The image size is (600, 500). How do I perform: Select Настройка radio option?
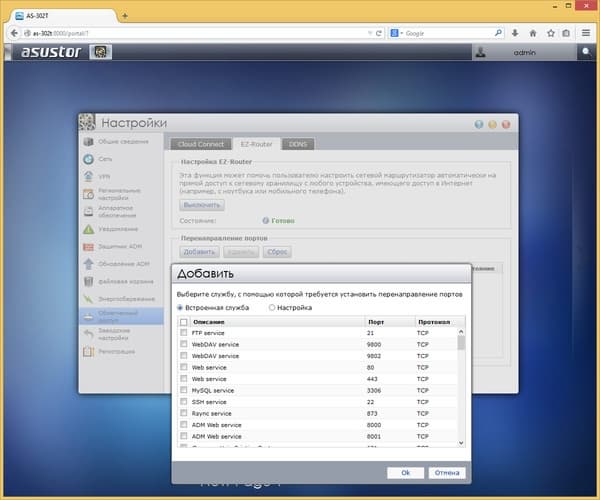tap(272, 308)
